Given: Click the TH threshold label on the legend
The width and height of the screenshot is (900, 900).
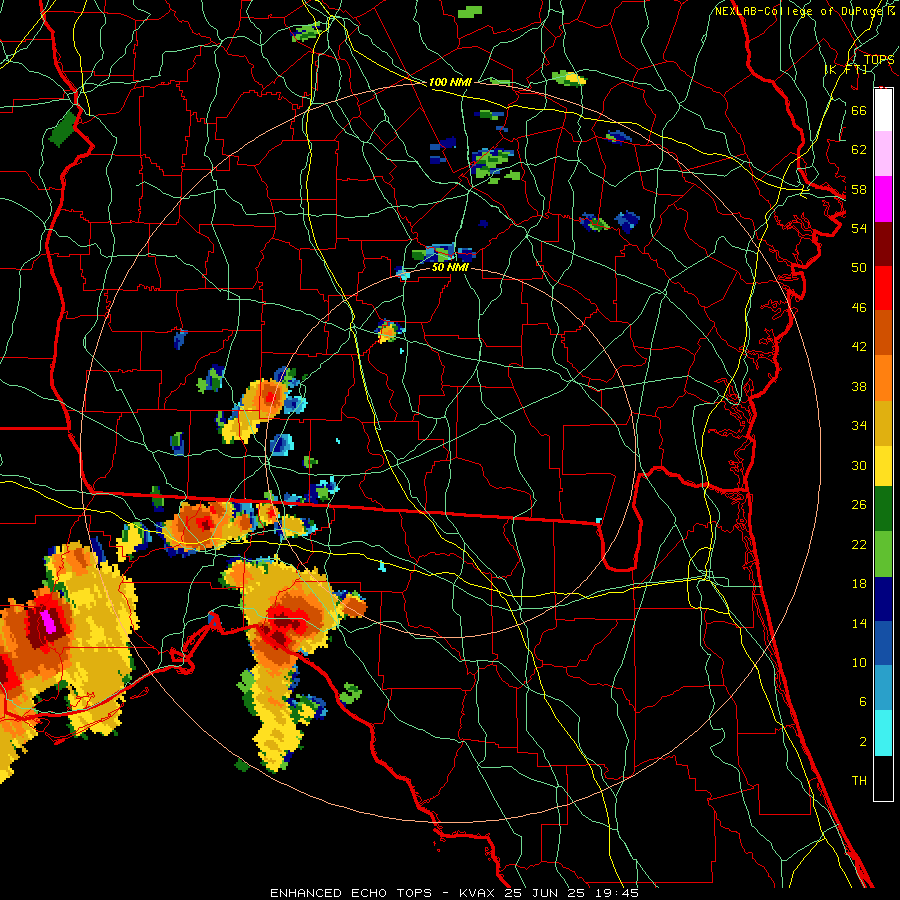Looking at the screenshot, I should click(859, 781).
